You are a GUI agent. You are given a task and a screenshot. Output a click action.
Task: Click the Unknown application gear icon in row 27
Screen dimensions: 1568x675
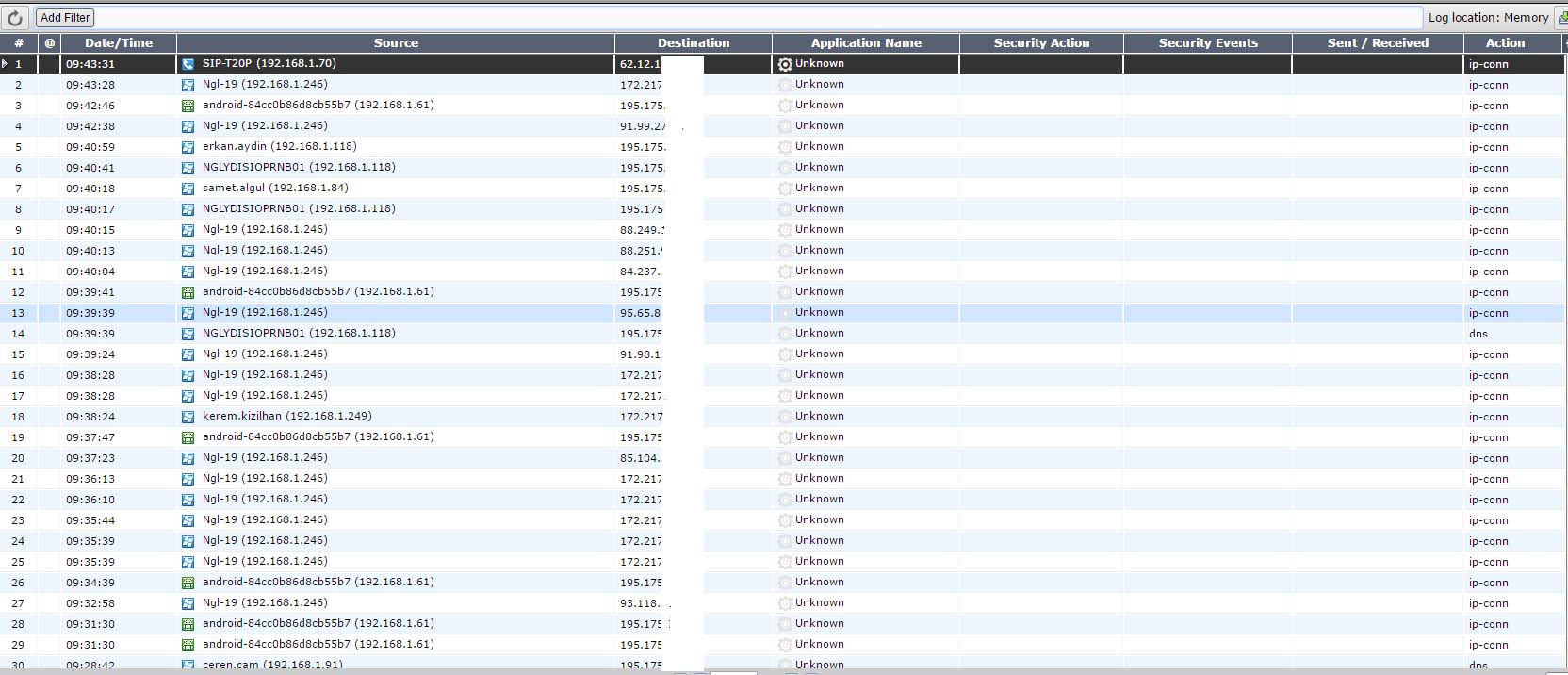[785, 603]
